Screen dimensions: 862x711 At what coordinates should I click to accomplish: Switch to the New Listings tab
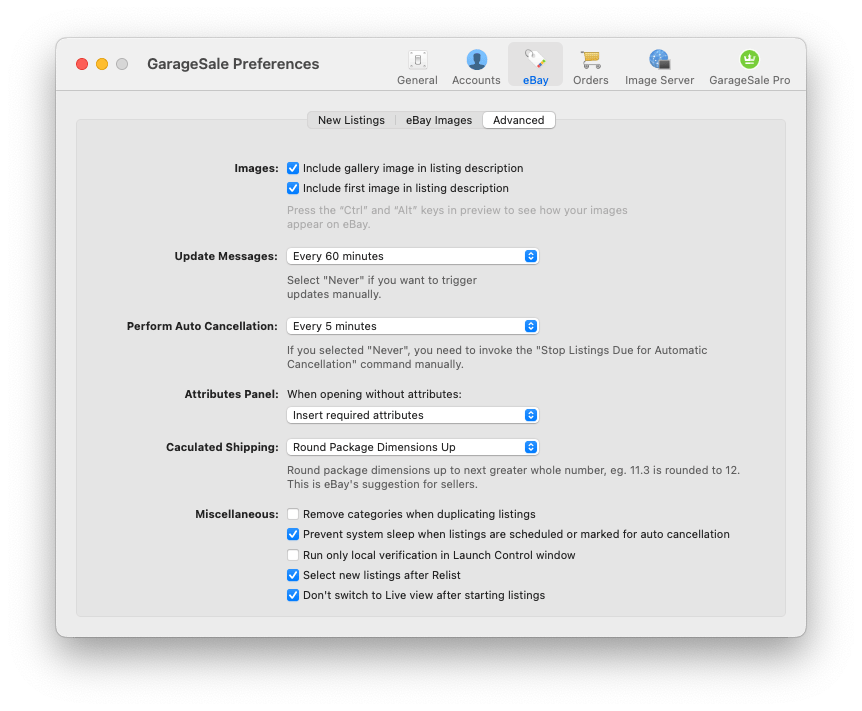pyautogui.click(x=351, y=120)
